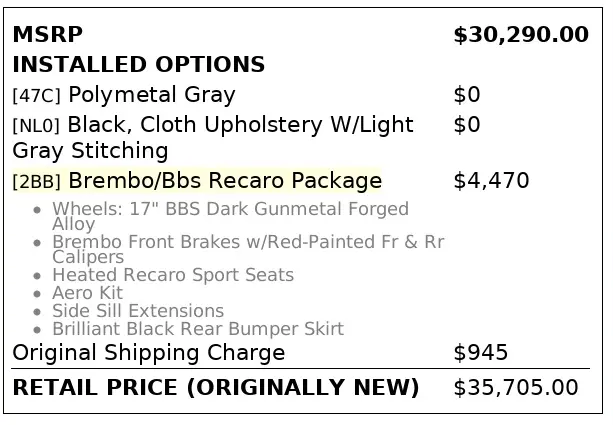
Task: Click the INSTALLED OPTIONS heading
Action: pyautogui.click(x=138, y=65)
